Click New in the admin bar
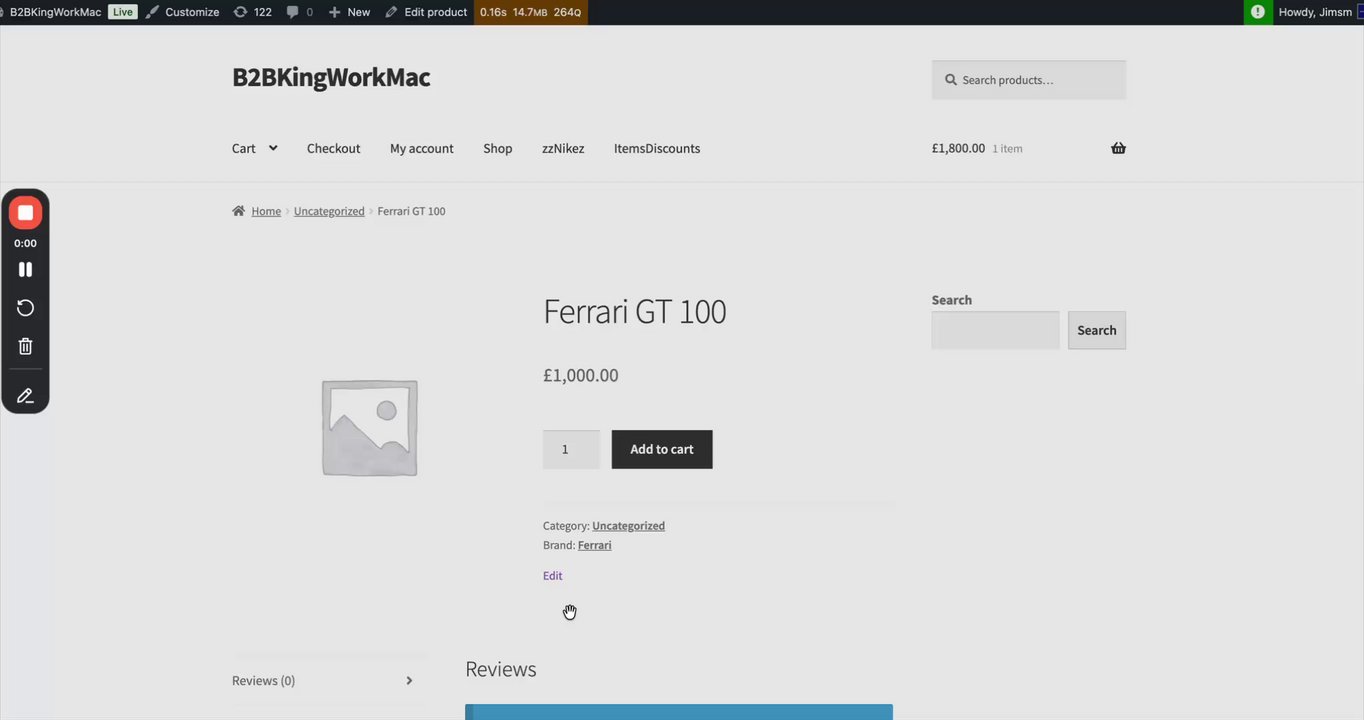1364x720 pixels. [x=349, y=12]
